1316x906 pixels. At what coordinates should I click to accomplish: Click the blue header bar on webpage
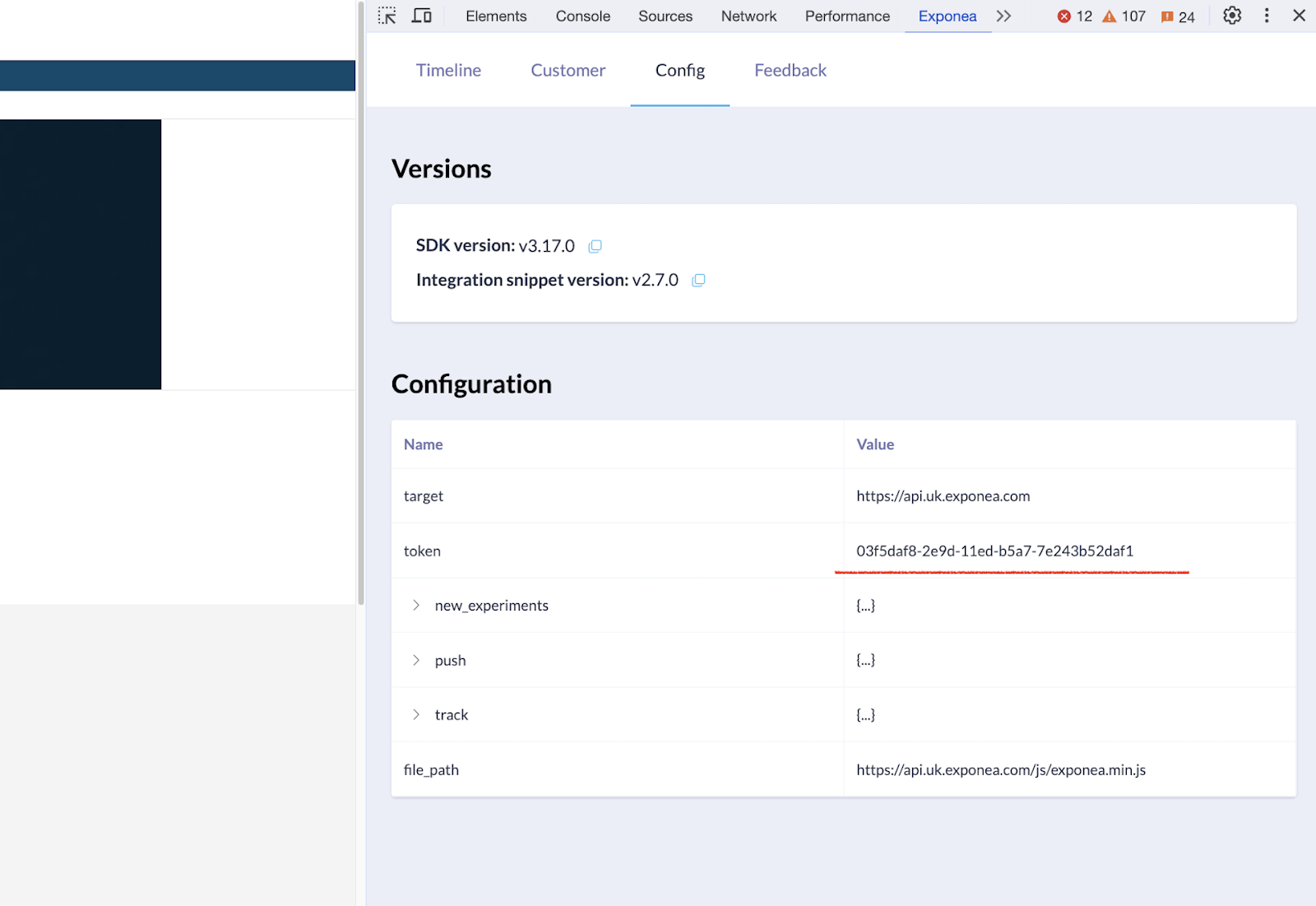coord(178,76)
